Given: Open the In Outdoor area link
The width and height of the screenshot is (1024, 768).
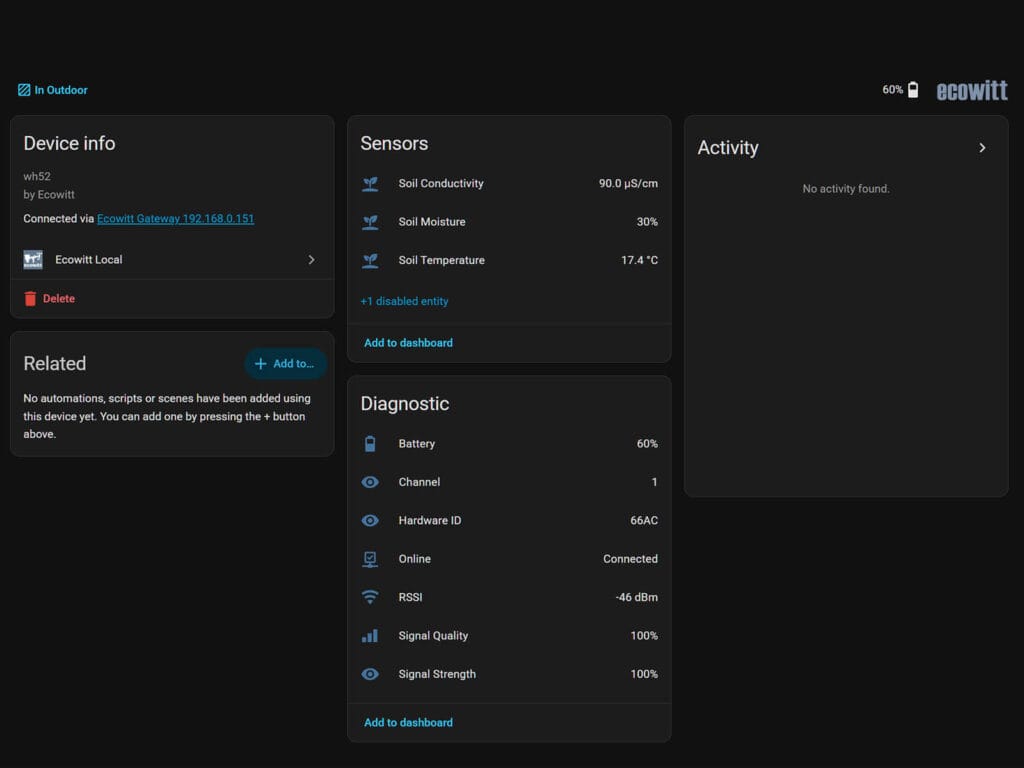Looking at the screenshot, I should pyautogui.click(x=52, y=90).
